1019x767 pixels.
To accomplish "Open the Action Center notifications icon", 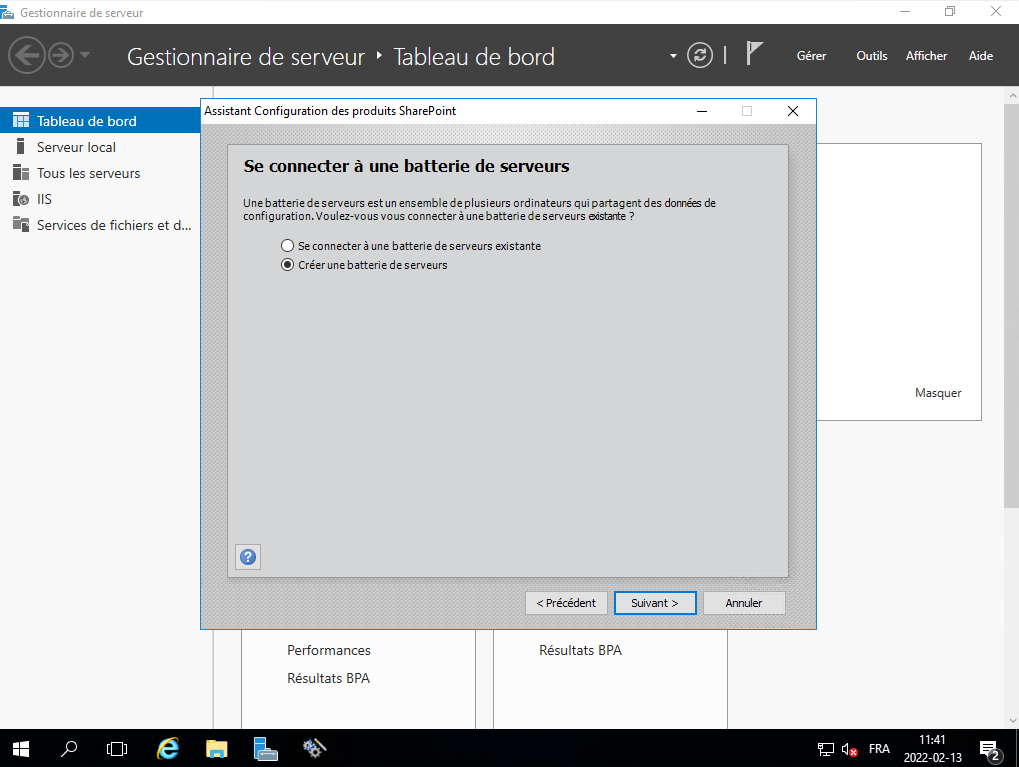I will tap(990, 749).
